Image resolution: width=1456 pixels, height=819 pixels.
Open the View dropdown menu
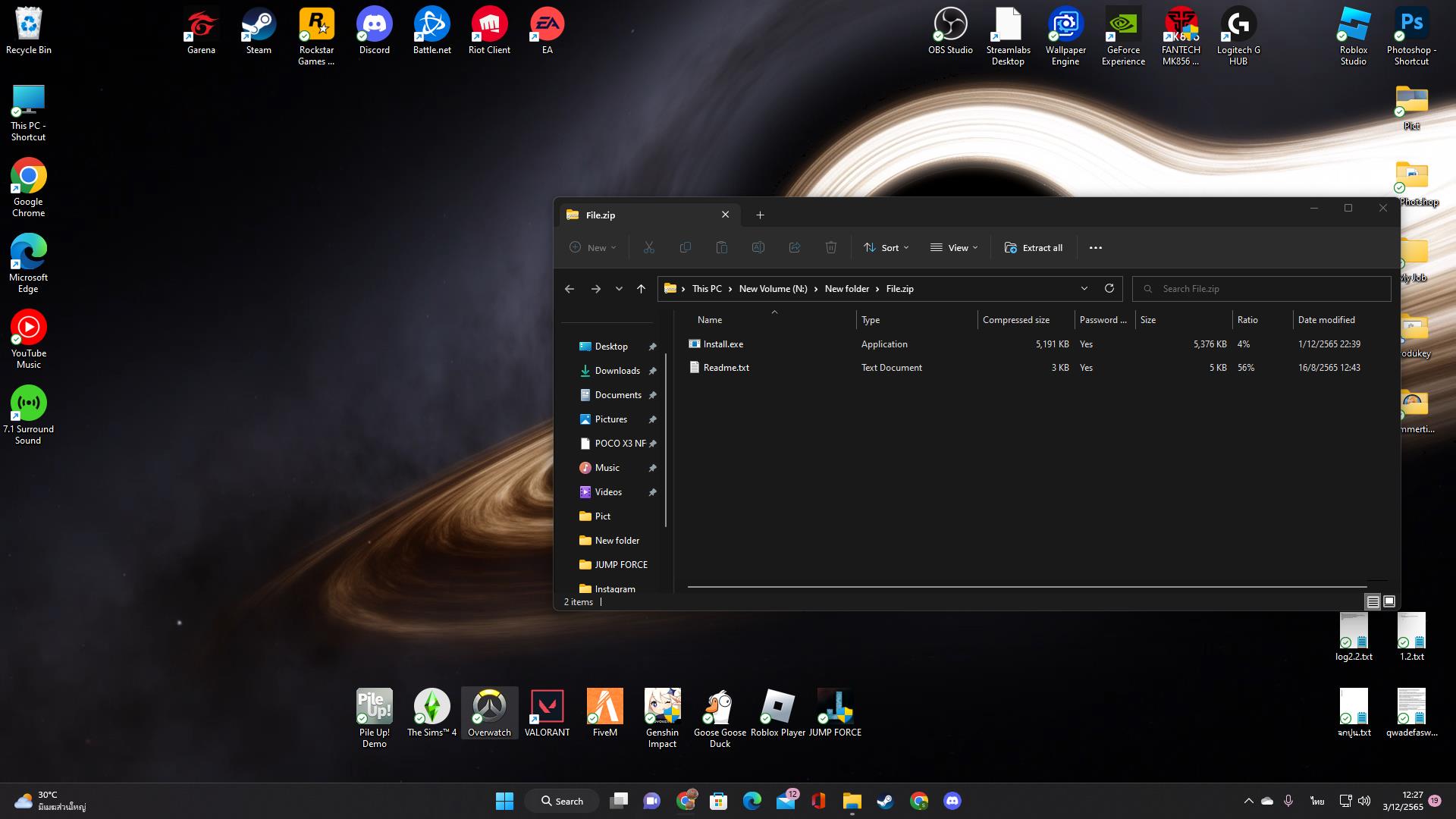(954, 248)
